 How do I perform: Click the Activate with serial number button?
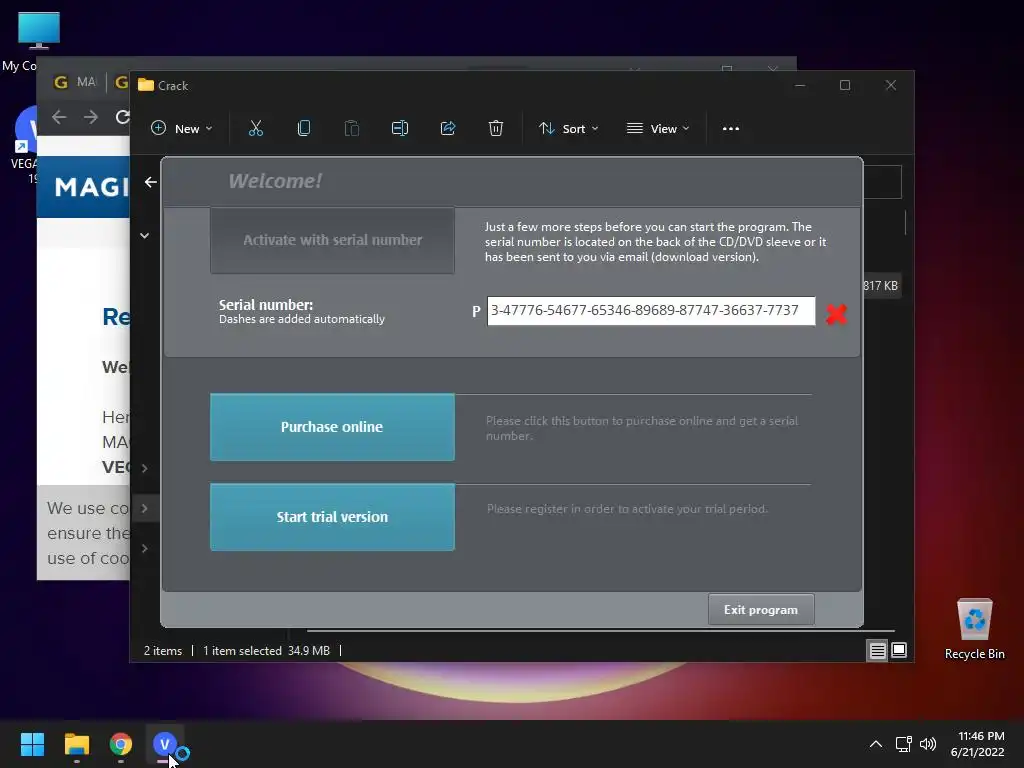tap(332, 240)
